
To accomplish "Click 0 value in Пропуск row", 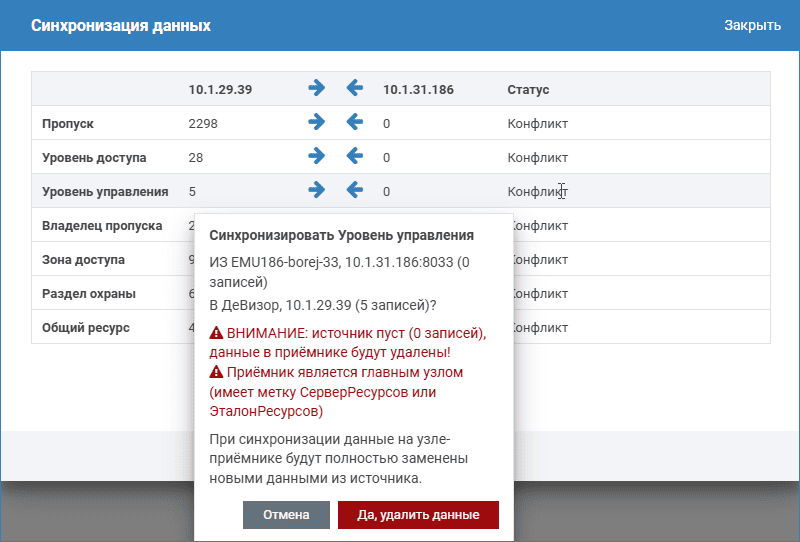I will [x=386, y=124].
